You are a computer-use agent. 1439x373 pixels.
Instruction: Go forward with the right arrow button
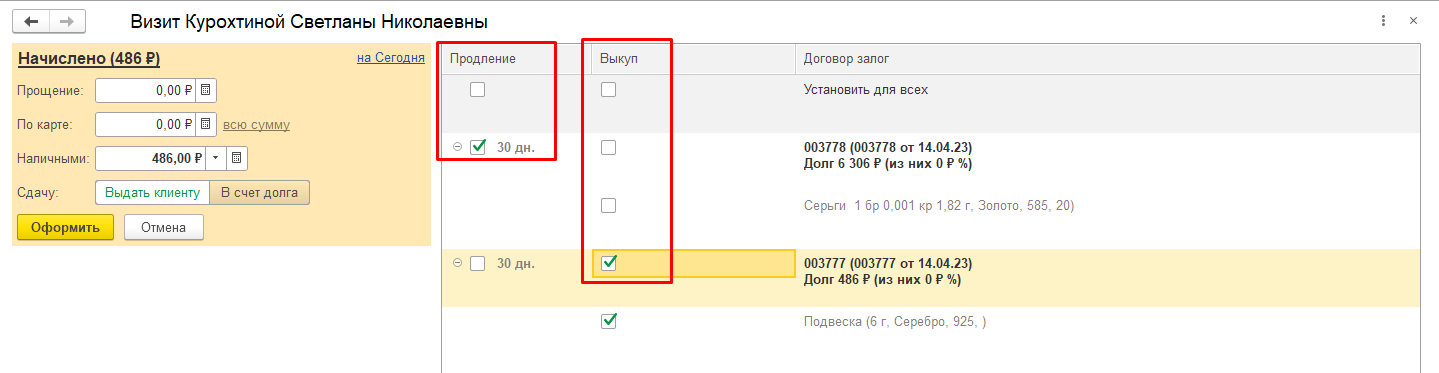point(66,21)
